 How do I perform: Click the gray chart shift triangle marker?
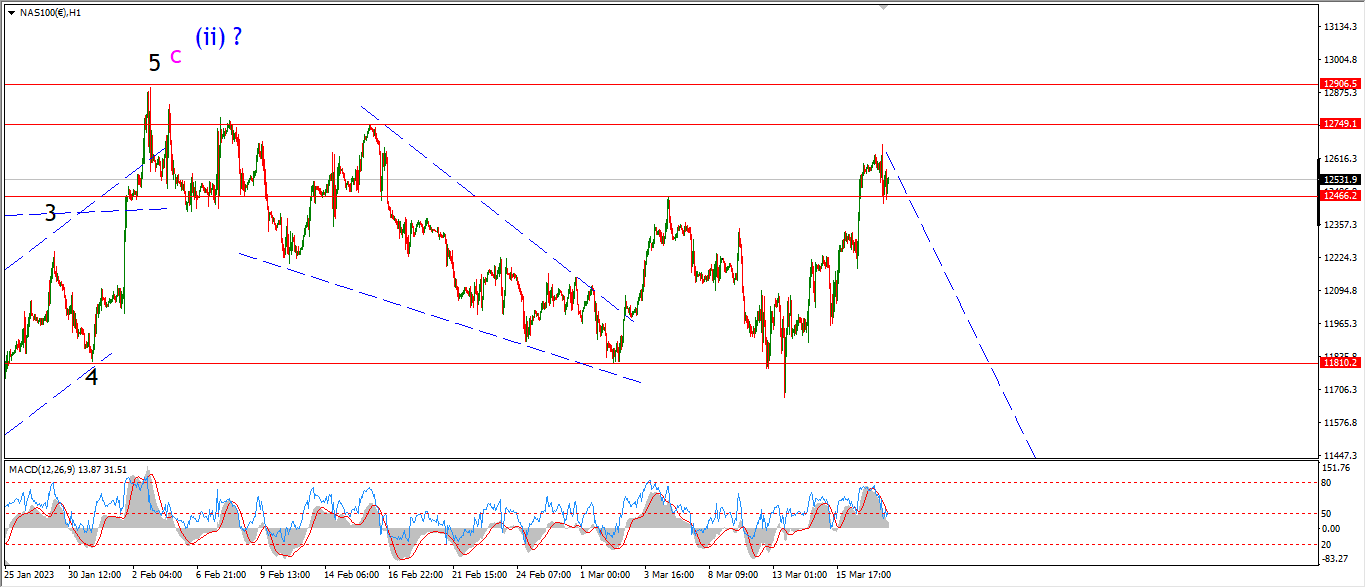click(883, 7)
